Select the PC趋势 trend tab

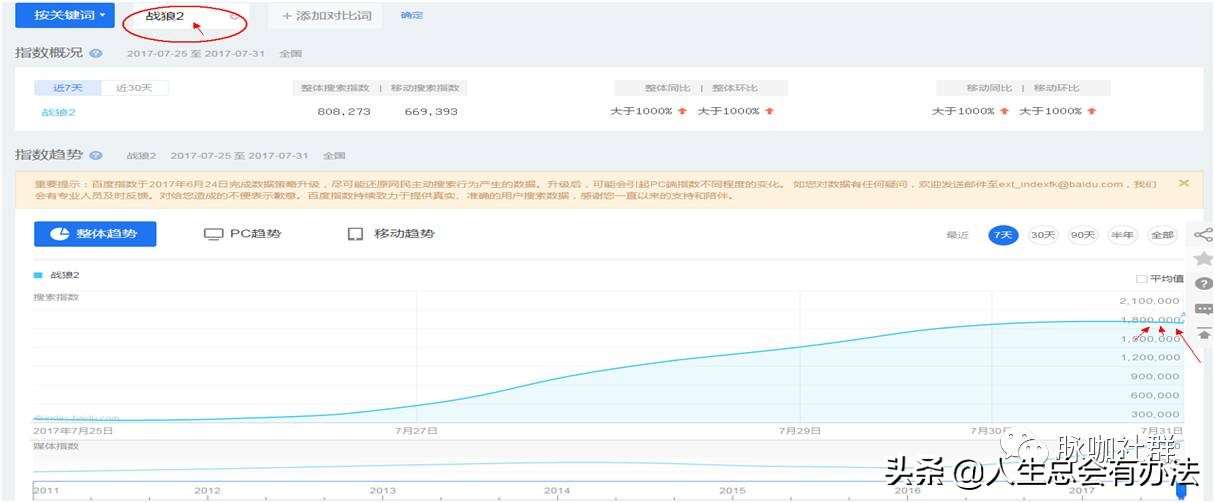[242, 234]
